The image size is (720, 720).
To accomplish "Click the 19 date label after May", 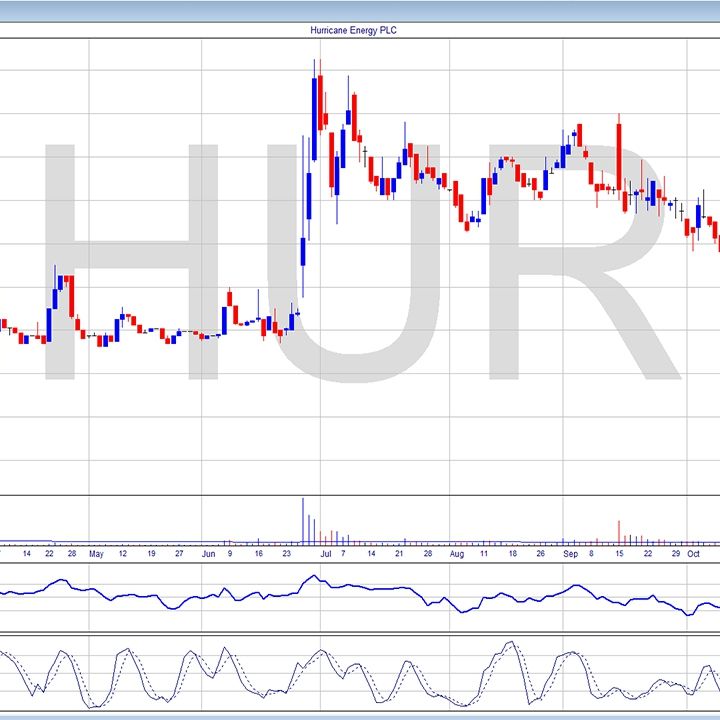I will pos(151,553).
